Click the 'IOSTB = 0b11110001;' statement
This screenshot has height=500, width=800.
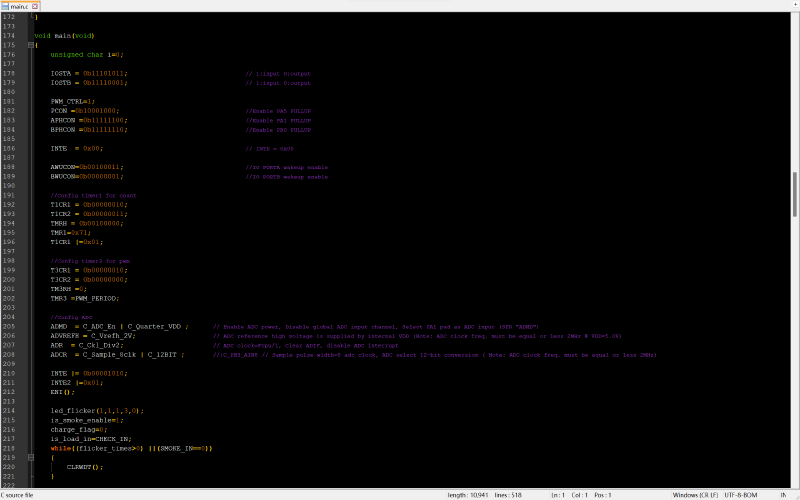[89, 83]
